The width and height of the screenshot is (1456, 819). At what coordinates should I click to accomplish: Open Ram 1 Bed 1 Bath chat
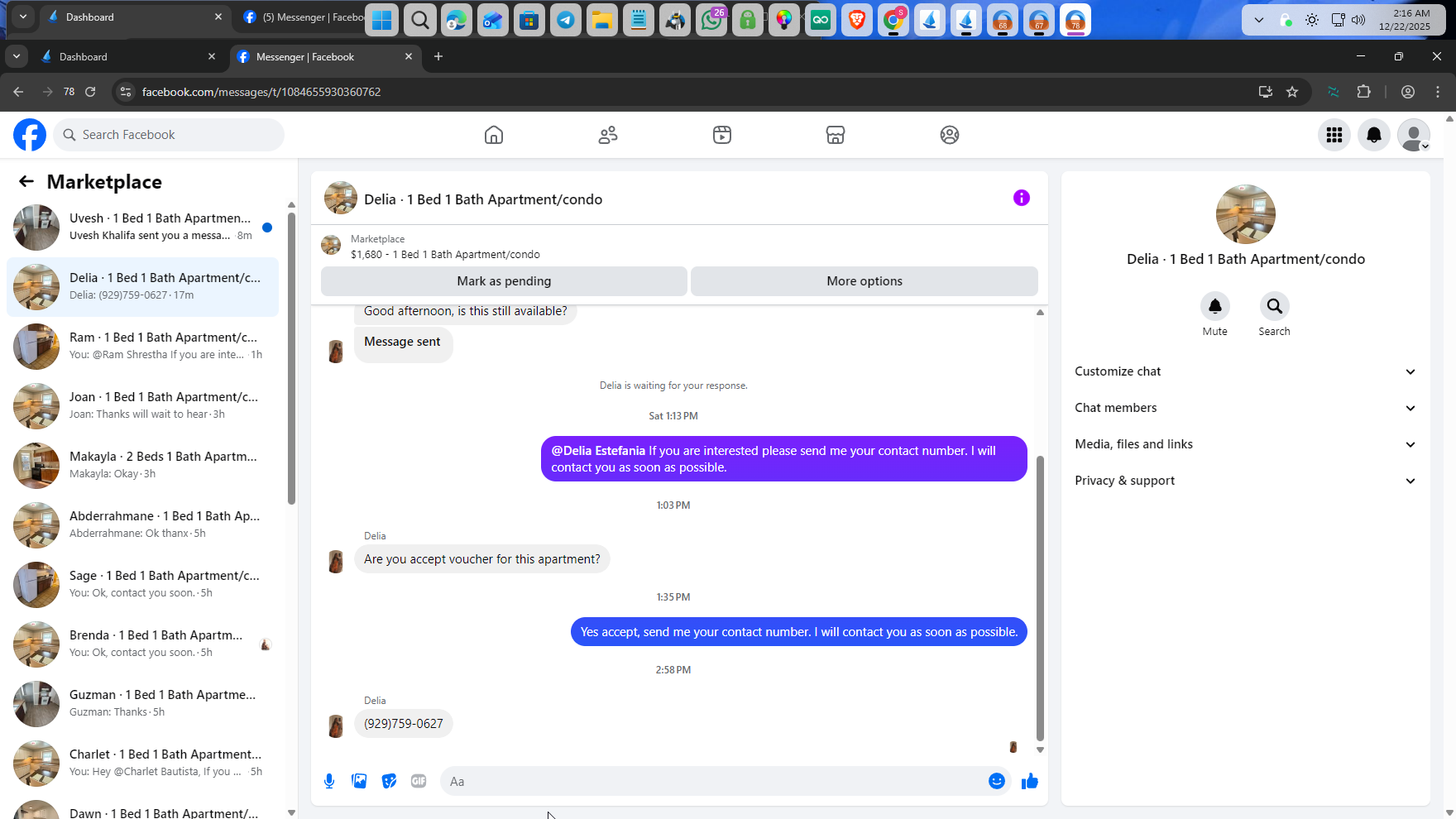pyautogui.click(x=142, y=347)
